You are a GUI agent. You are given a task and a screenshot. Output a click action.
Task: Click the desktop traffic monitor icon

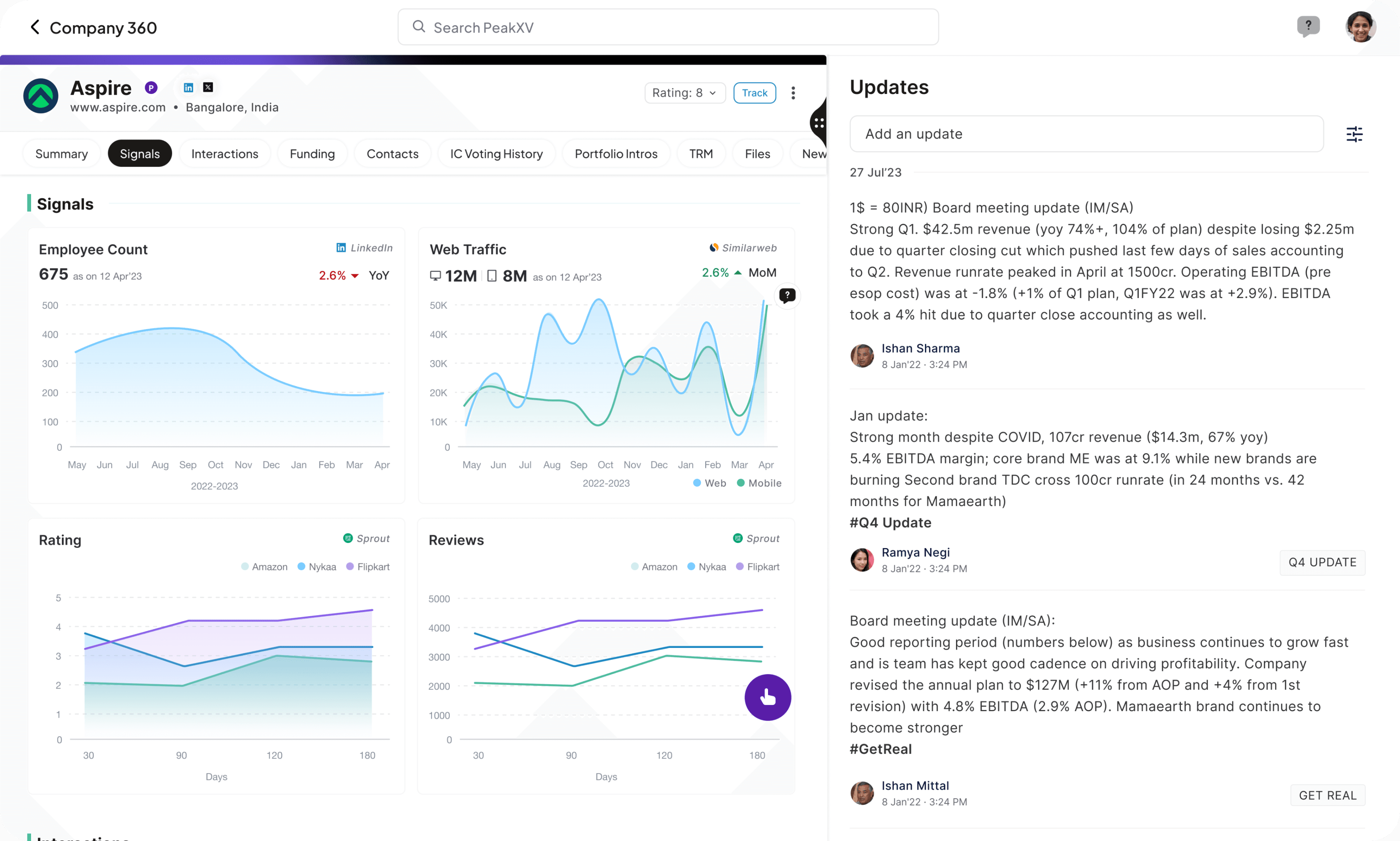[435, 276]
